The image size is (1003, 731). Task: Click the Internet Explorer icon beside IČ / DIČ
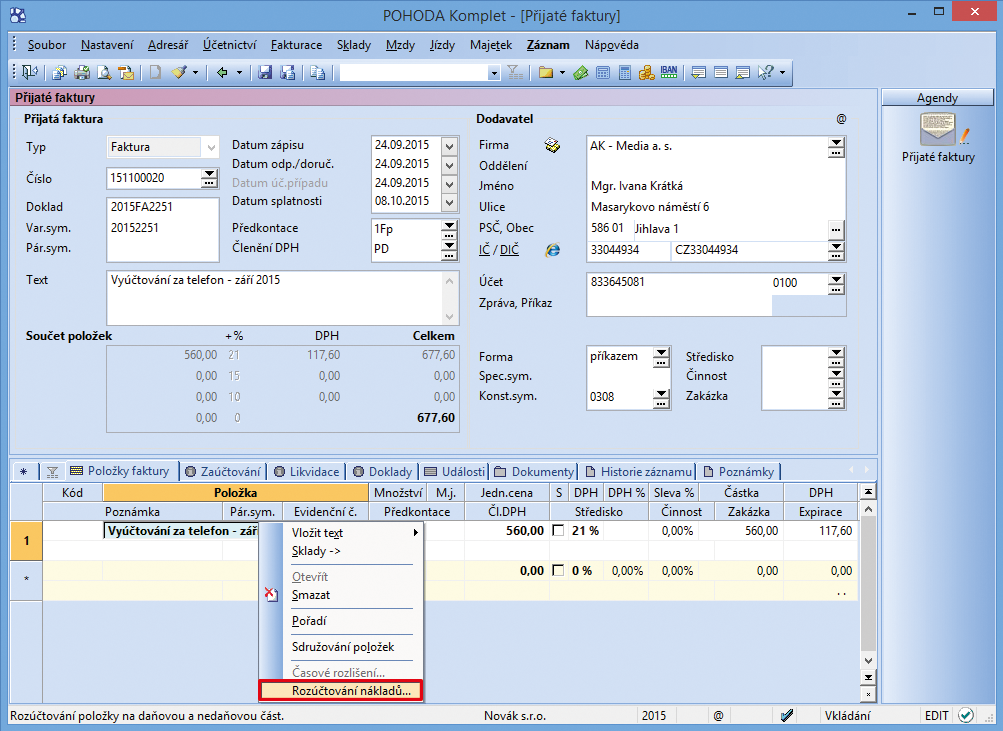(x=553, y=250)
